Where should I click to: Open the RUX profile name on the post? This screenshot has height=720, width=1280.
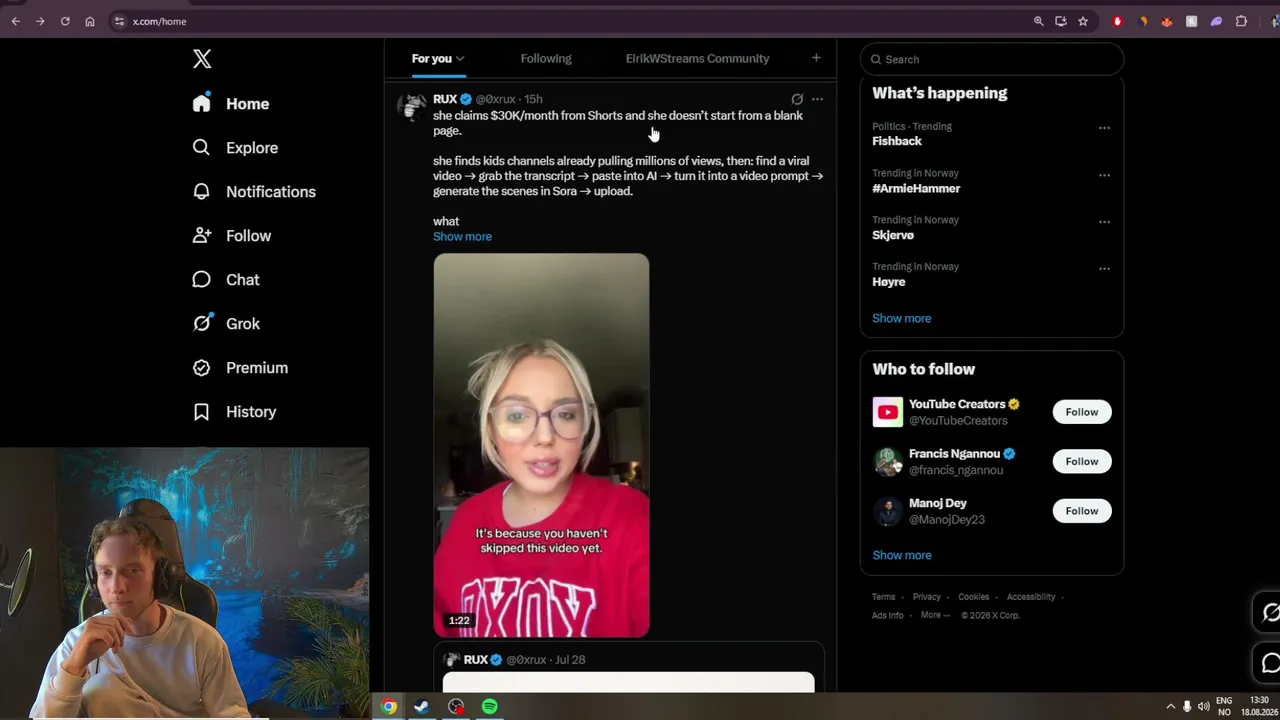pos(445,99)
